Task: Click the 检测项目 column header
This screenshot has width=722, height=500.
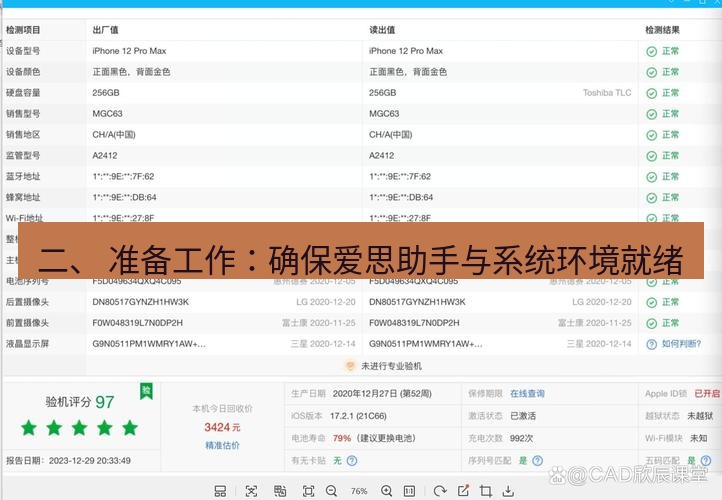Action: [x=23, y=30]
